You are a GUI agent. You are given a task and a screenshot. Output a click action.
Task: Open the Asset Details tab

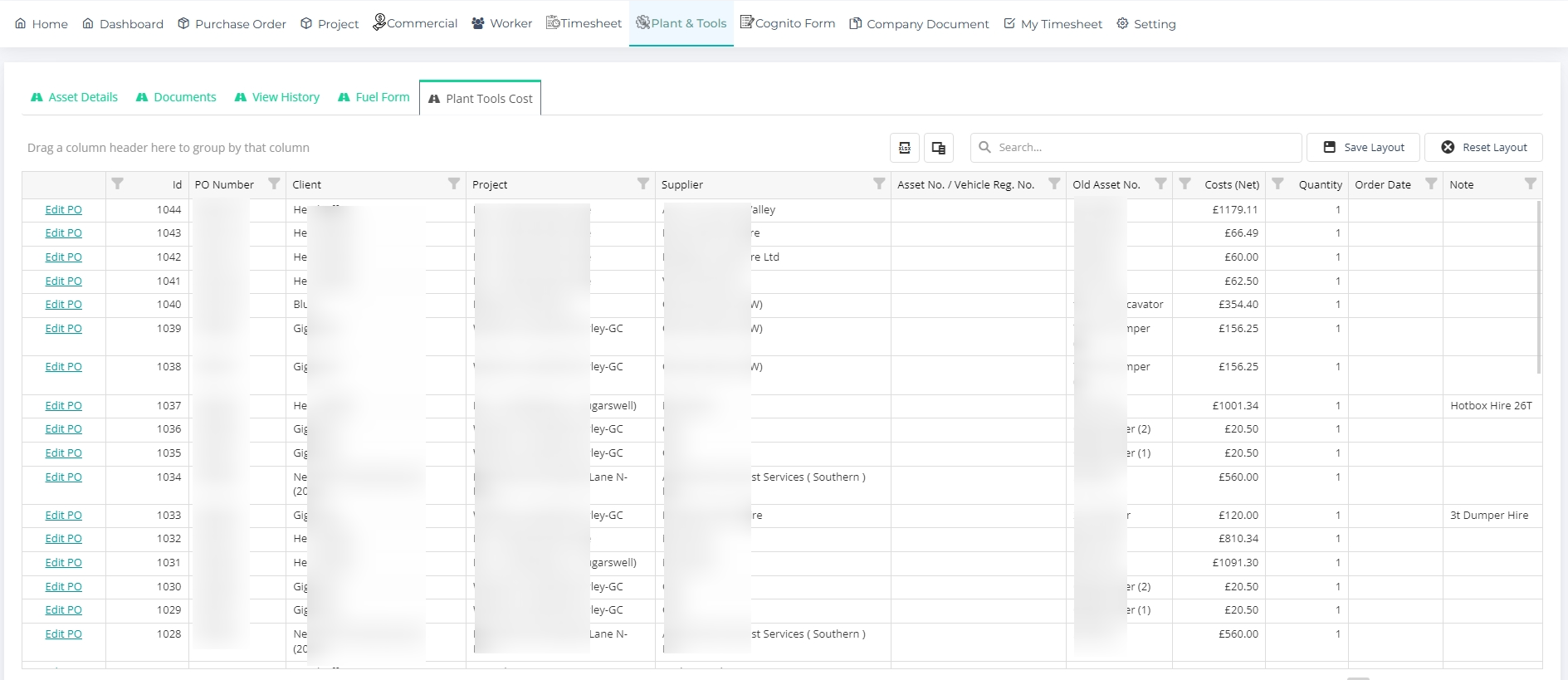pyautogui.click(x=75, y=97)
